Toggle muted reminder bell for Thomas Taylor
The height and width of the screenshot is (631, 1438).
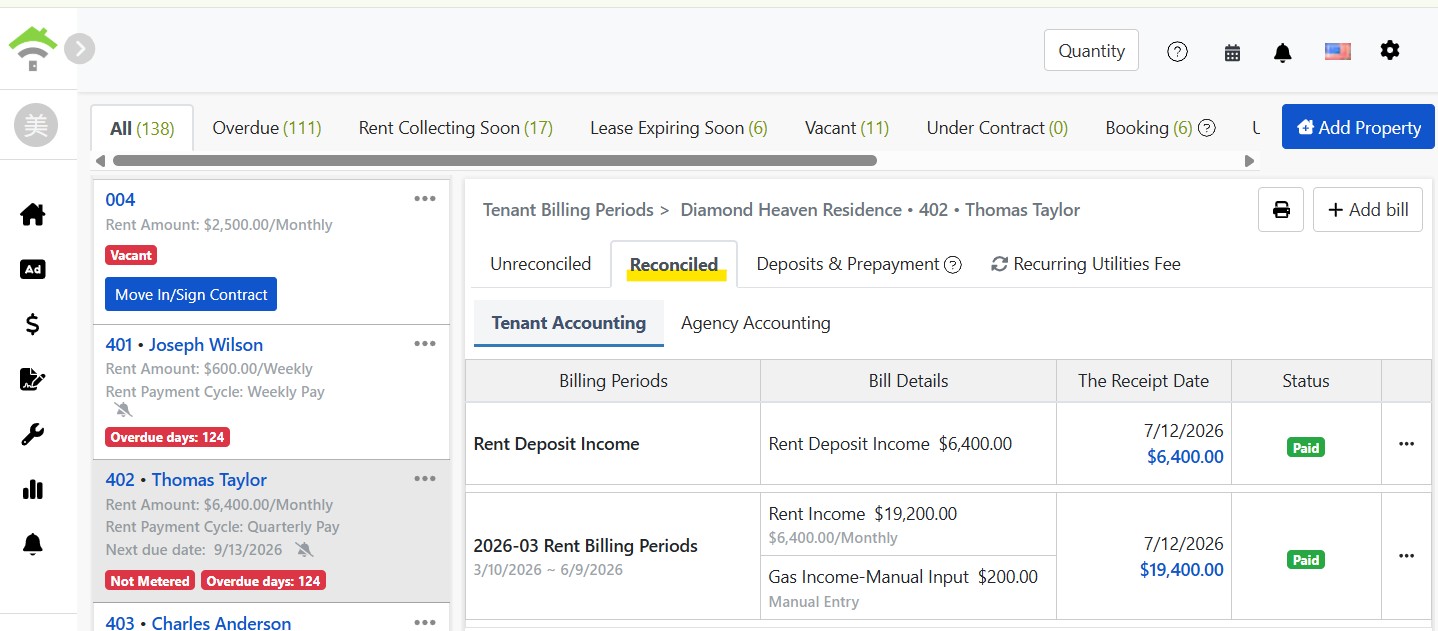click(x=304, y=550)
